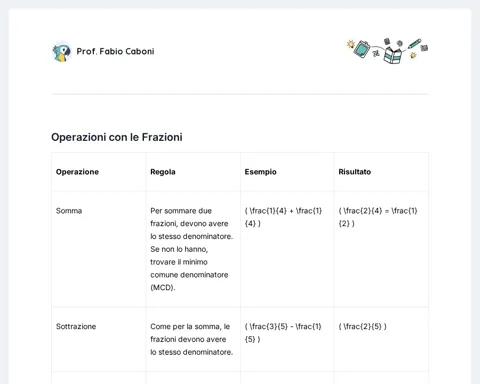Viewport: 480px width, 384px height.
Task: Click the Somma result formula cell
Action: [381, 249]
